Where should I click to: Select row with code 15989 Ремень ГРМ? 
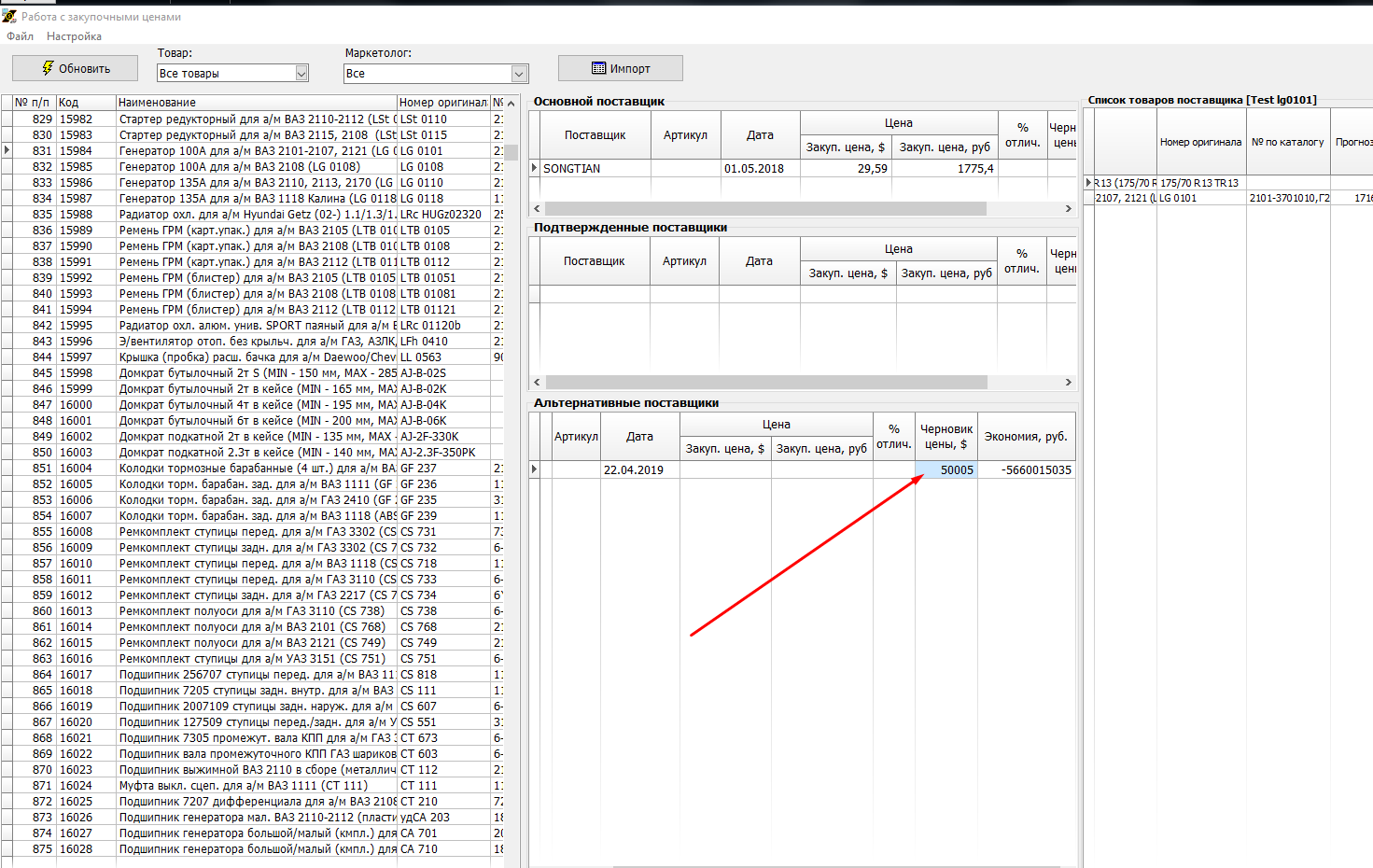252,230
